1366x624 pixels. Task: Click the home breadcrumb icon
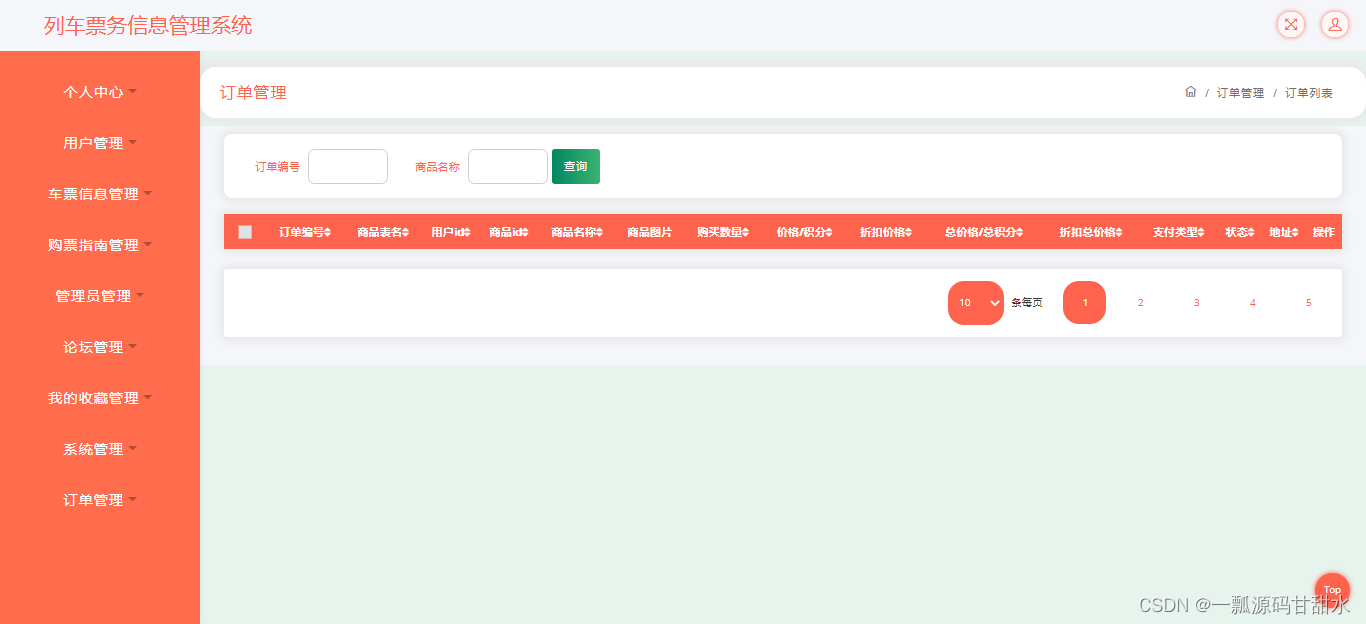(1190, 92)
